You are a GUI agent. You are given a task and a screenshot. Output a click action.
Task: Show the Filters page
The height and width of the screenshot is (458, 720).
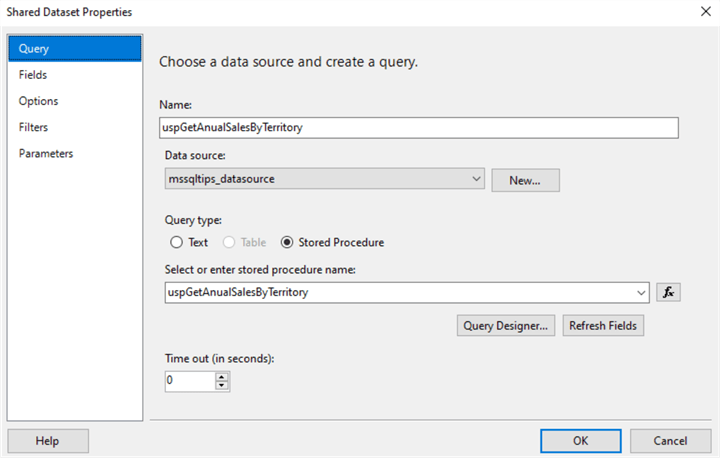33,127
